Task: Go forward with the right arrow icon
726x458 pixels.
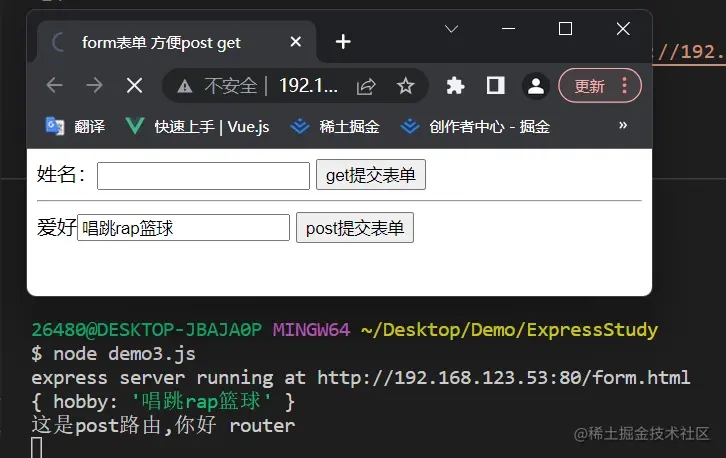Action: 94,86
